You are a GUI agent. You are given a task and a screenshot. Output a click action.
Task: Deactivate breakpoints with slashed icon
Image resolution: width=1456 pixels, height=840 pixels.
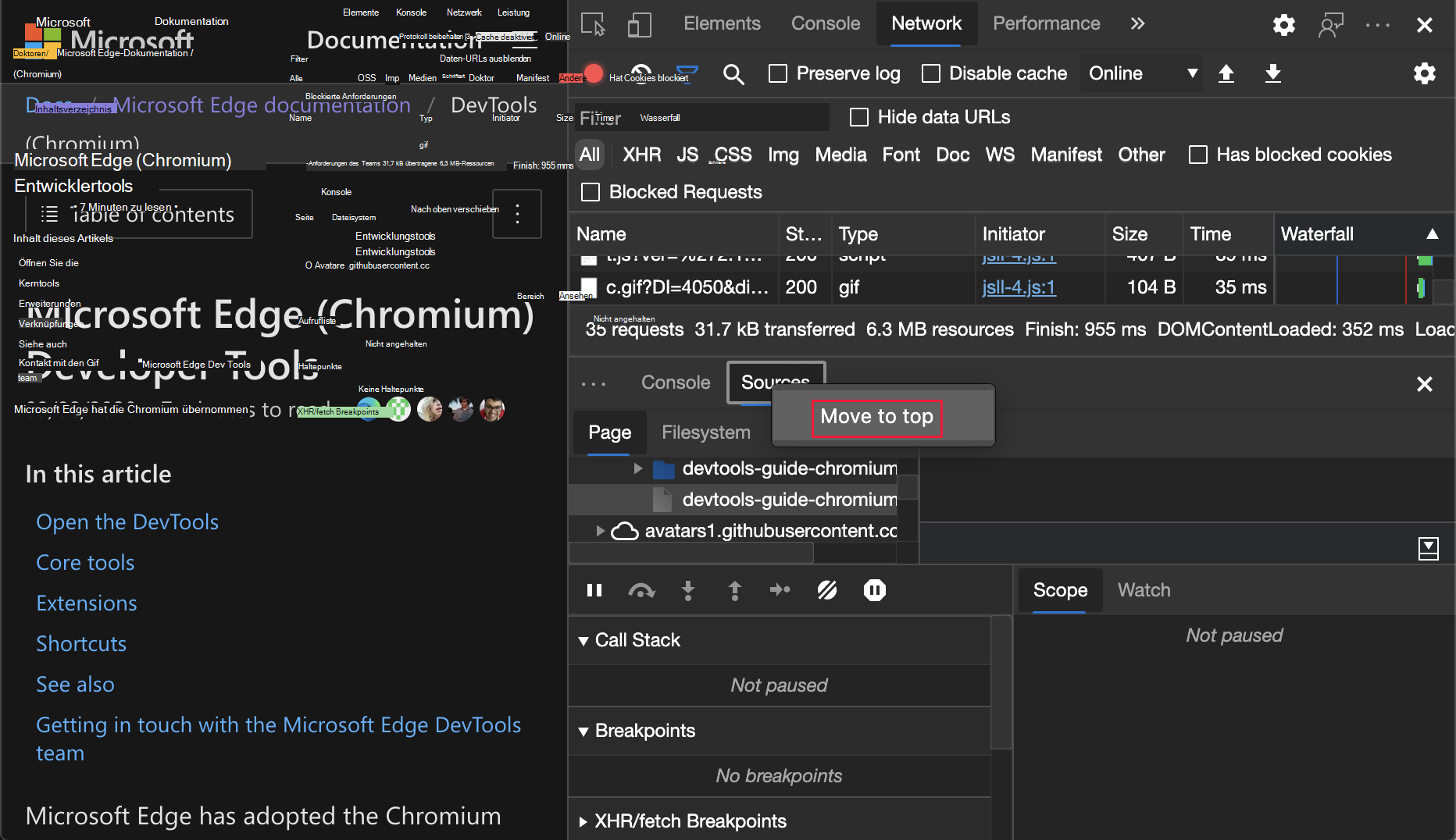(x=827, y=590)
